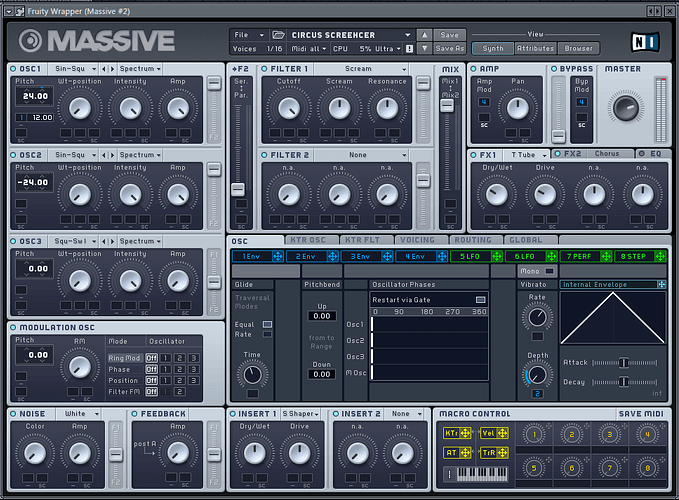Switch to Synth view
This screenshot has height=500, width=679.
tap(493, 48)
